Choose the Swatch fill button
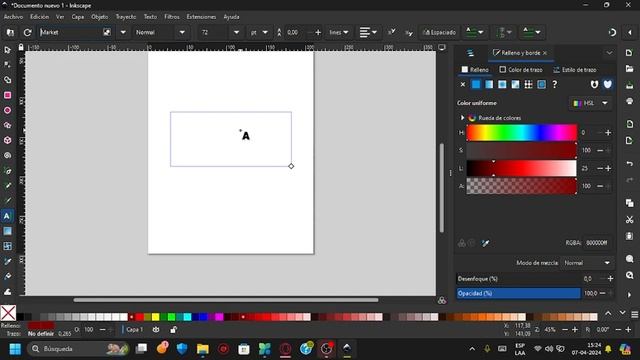Screen dimensions: 640x360 (541, 84)
